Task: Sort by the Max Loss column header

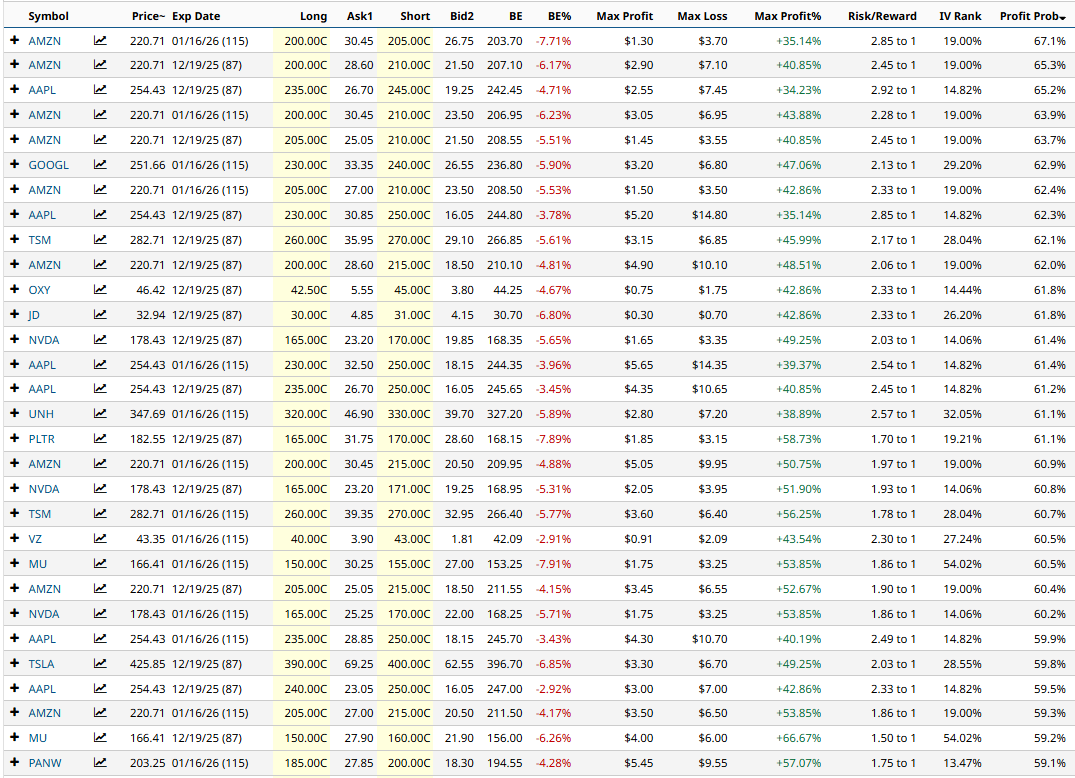Action: coord(702,16)
